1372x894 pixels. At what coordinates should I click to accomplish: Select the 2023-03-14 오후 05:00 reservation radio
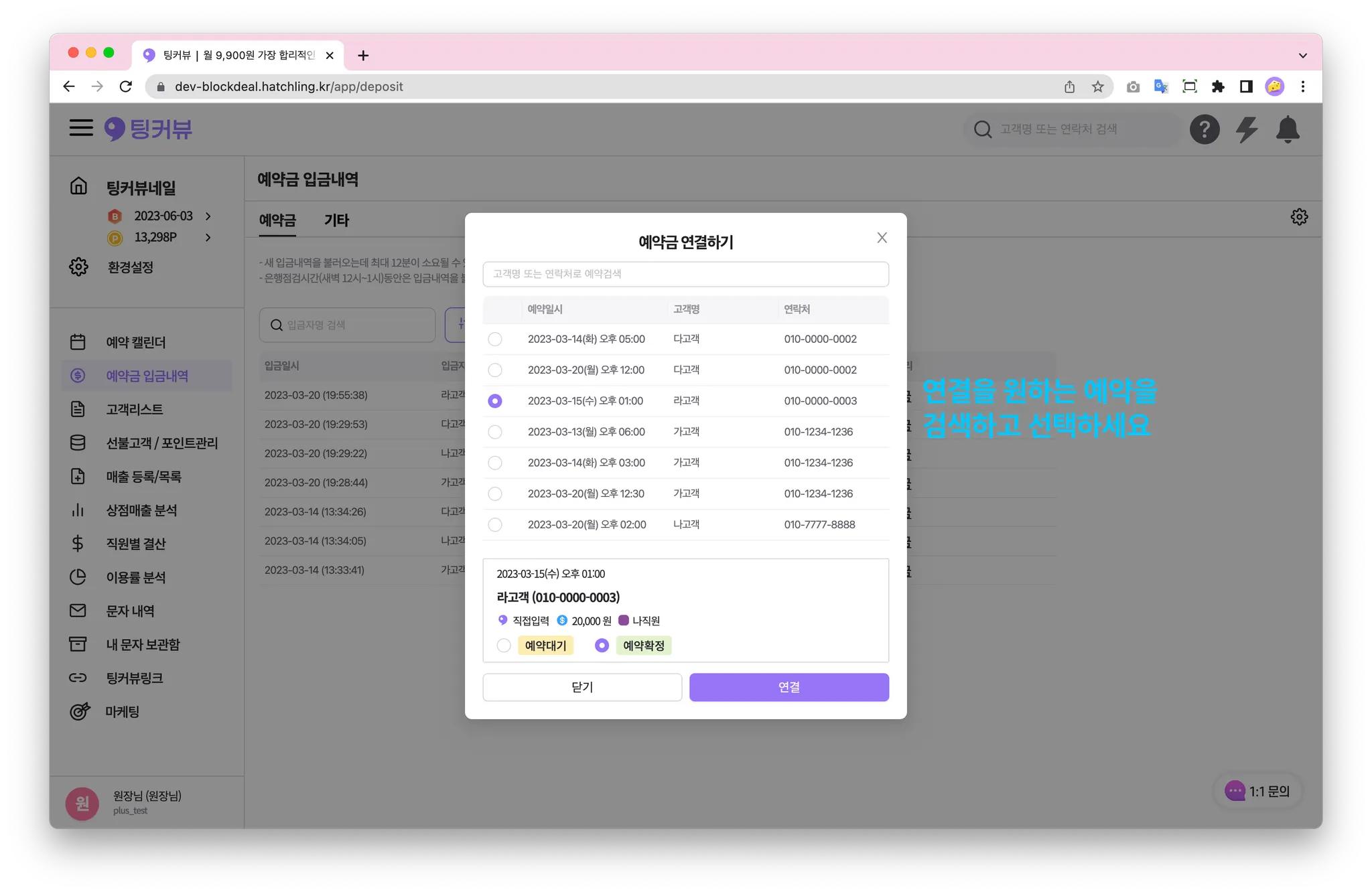tap(495, 340)
